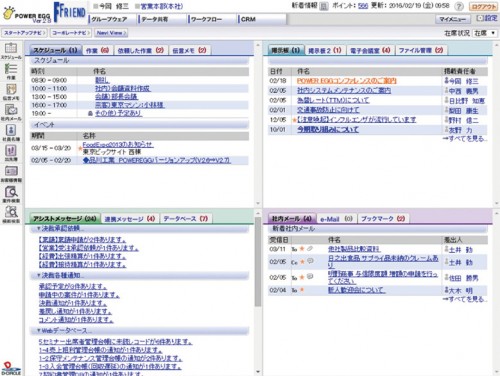Click the POWER EGG logo
Viewport: 500px width, 376px height.
[27, 15]
